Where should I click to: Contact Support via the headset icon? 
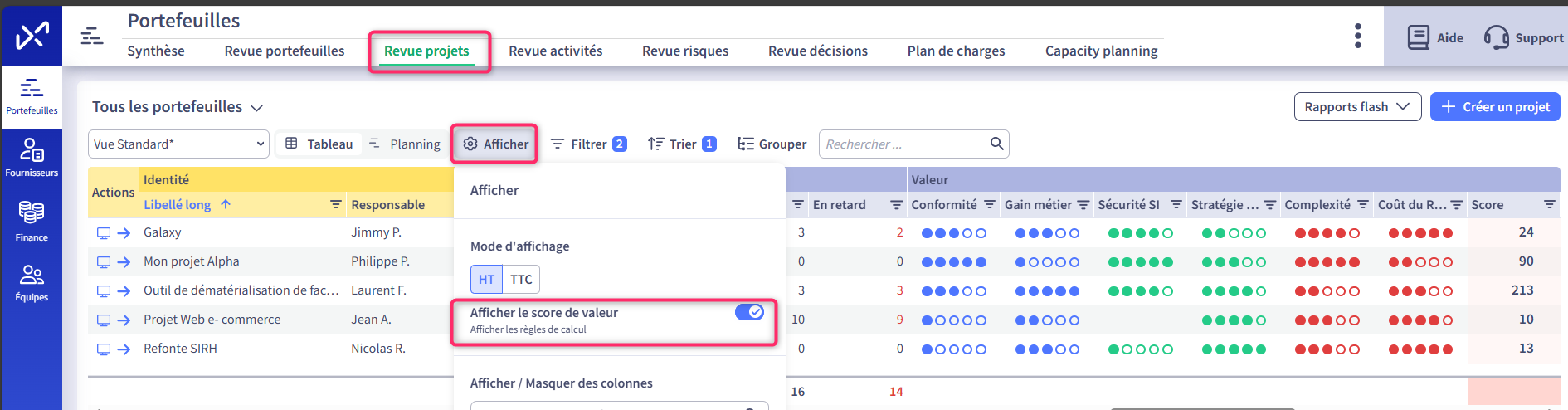1496,37
